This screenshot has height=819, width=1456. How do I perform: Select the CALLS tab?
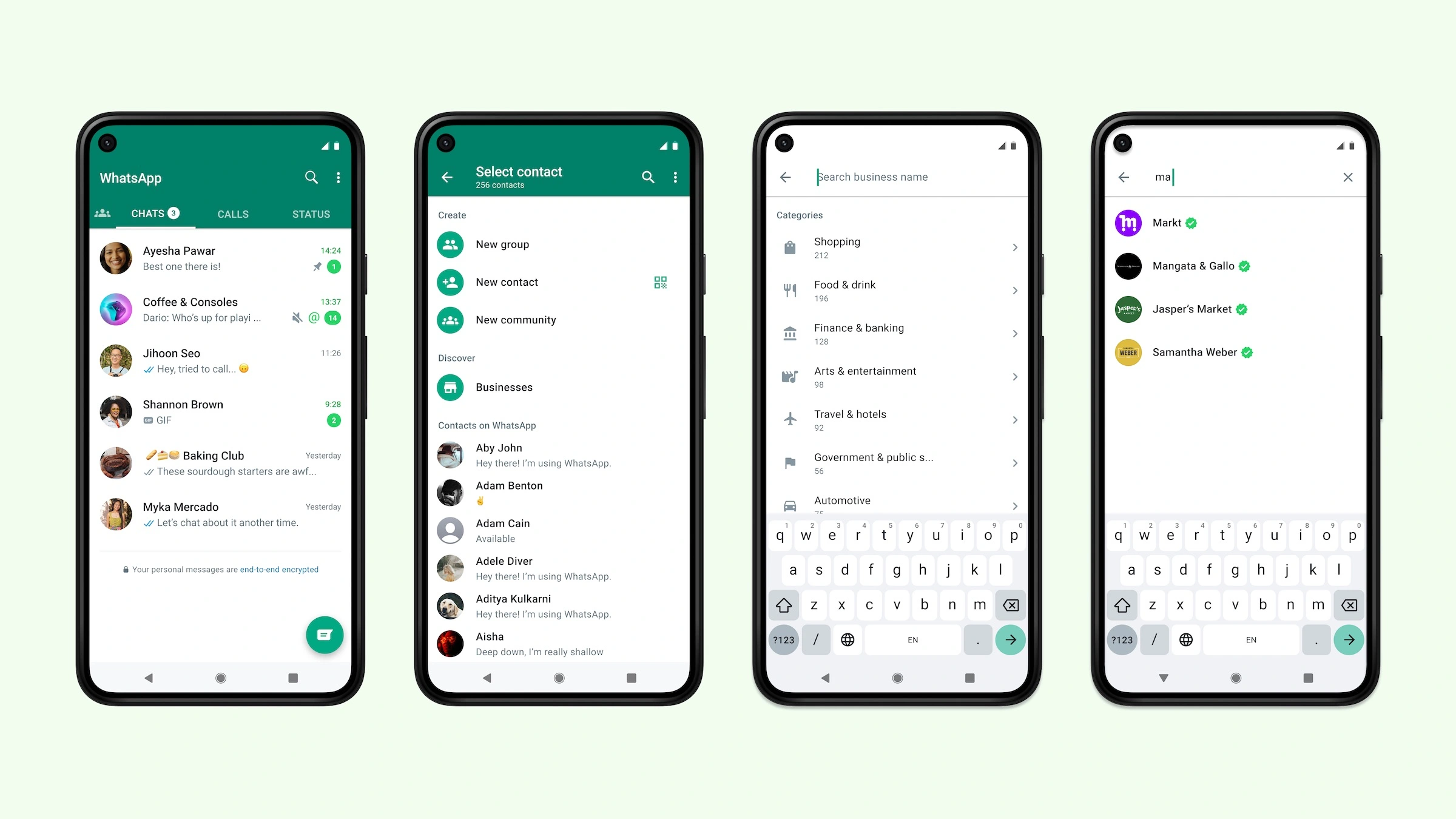[x=233, y=213]
